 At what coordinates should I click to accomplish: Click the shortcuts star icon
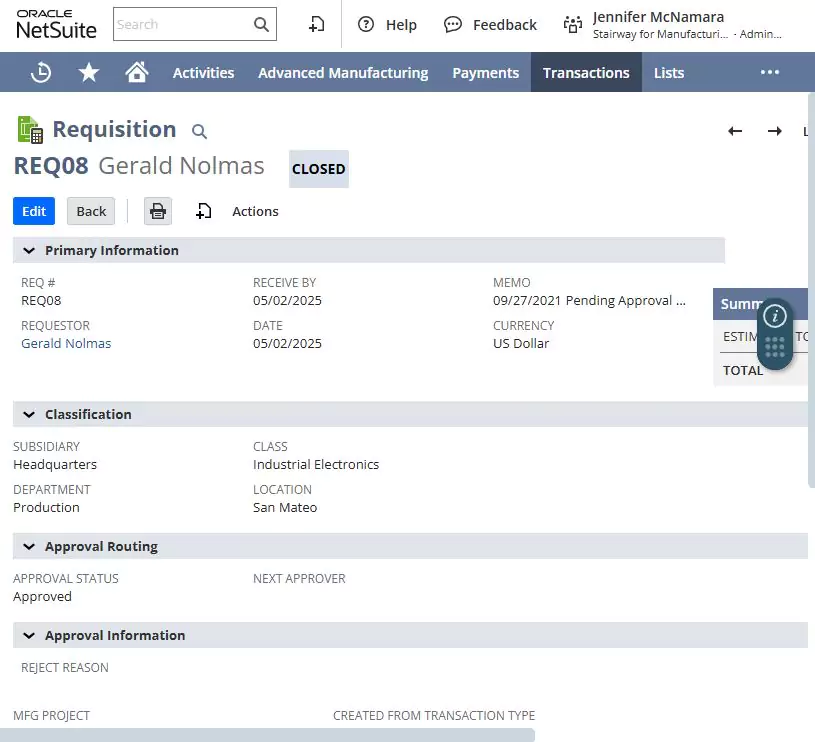(x=88, y=72)
